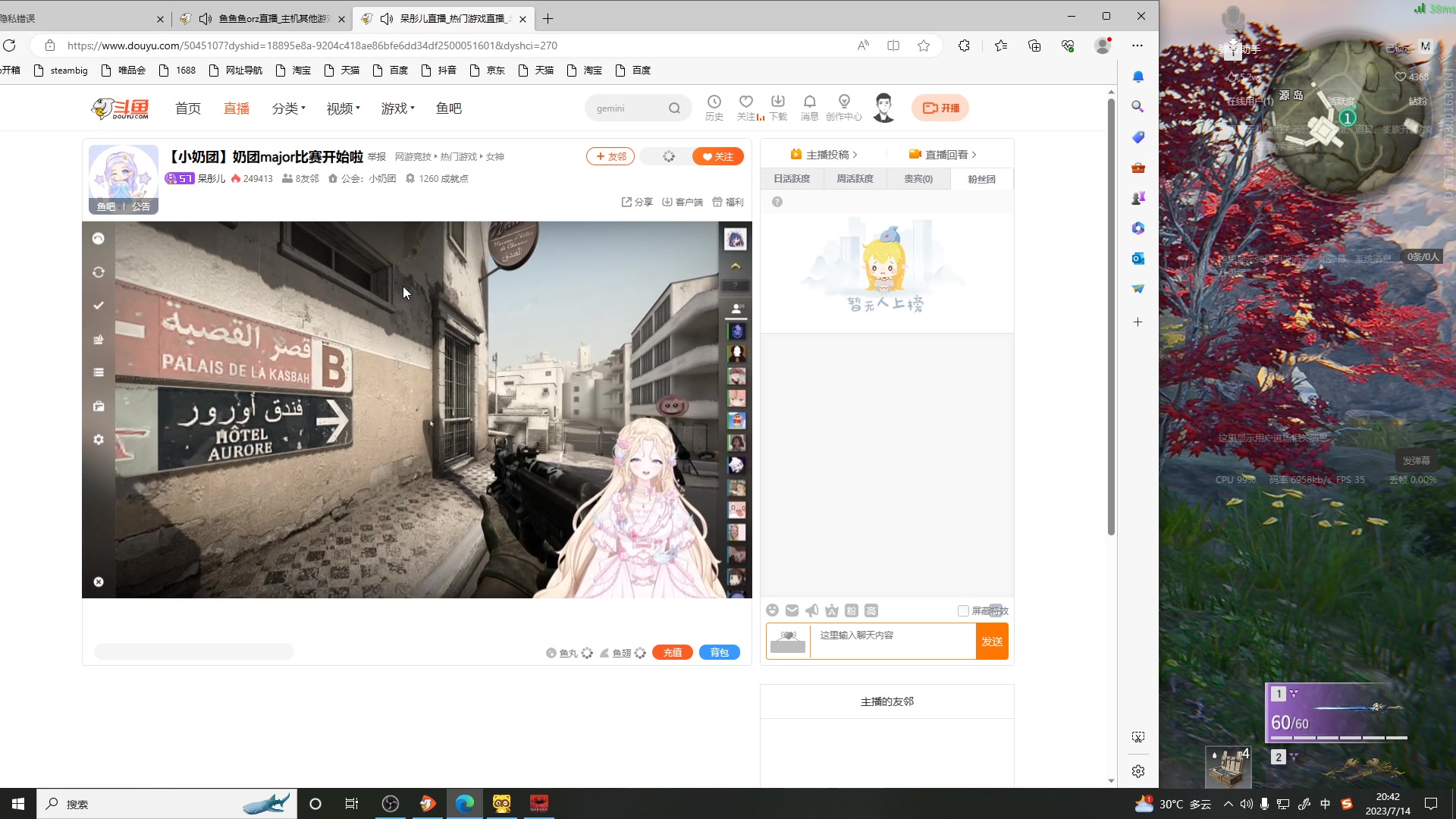Viewport: 1456px width, 819px height.
Task: Open Edge browser on Windows taskbar
Action: click(x=464, y=804)
